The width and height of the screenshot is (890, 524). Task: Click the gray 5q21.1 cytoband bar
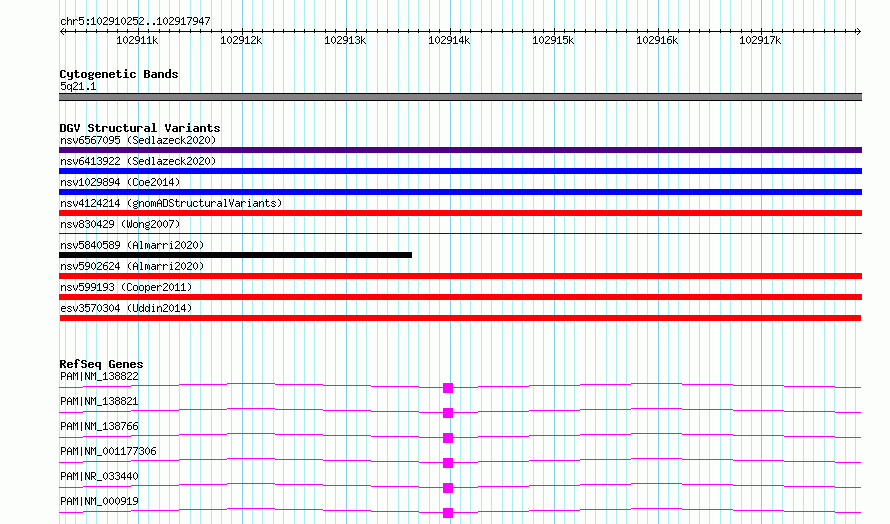460,97
